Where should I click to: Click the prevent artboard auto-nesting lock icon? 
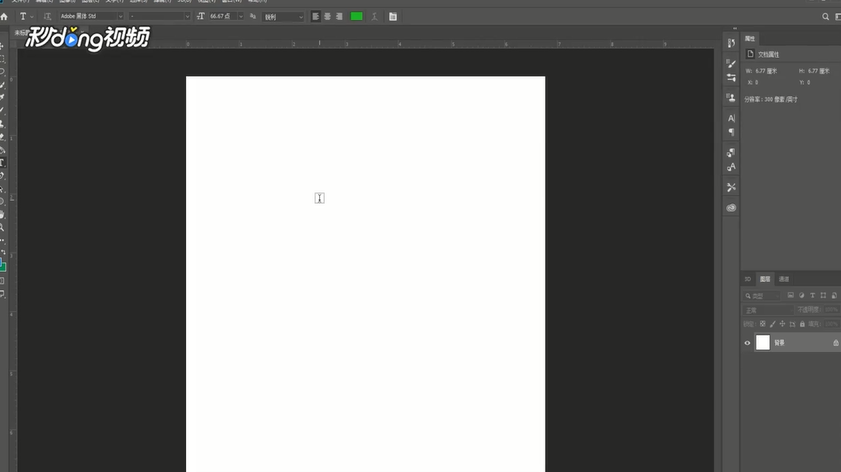click(792, 324)
